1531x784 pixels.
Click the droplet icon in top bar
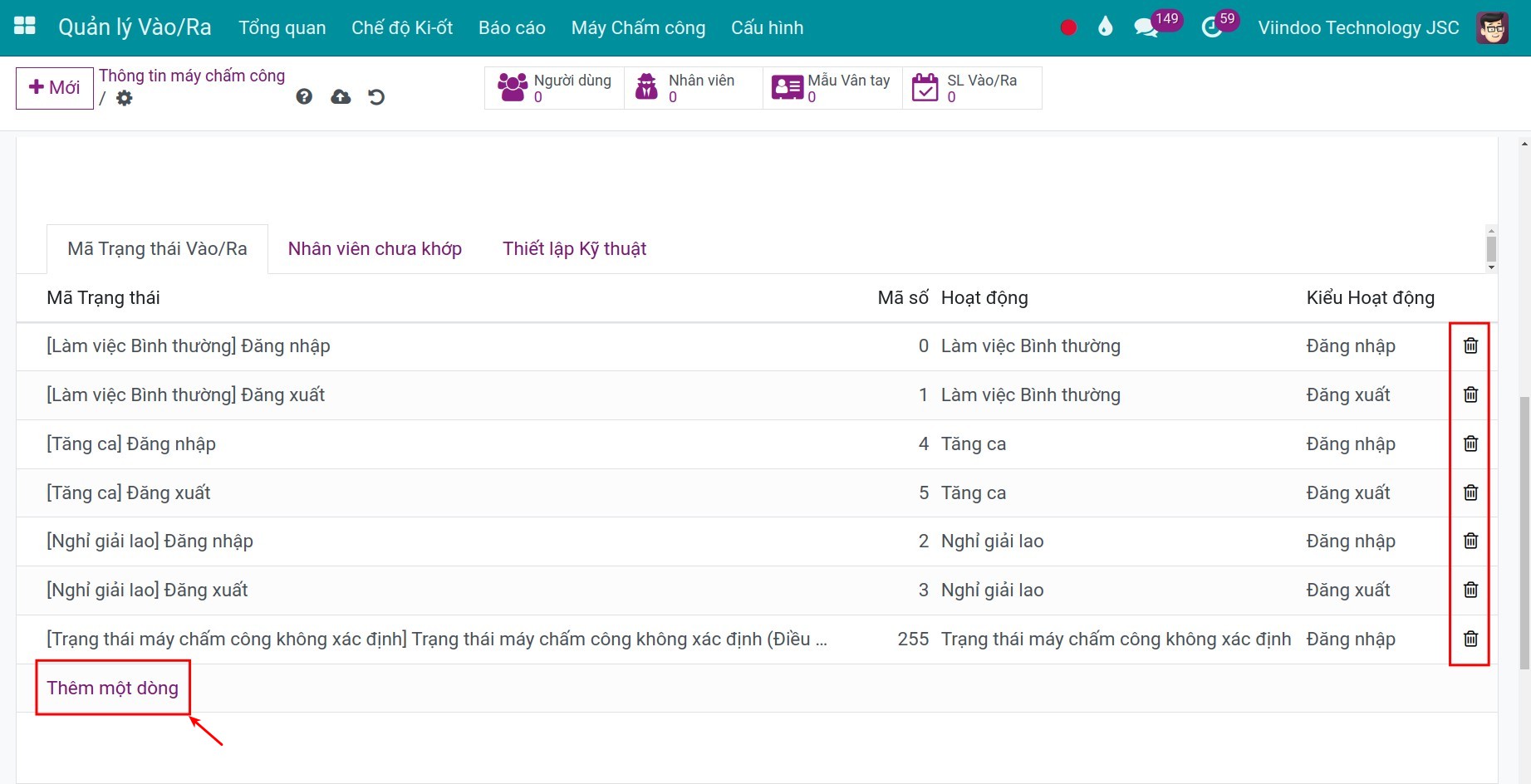(x=1105, y=27)
